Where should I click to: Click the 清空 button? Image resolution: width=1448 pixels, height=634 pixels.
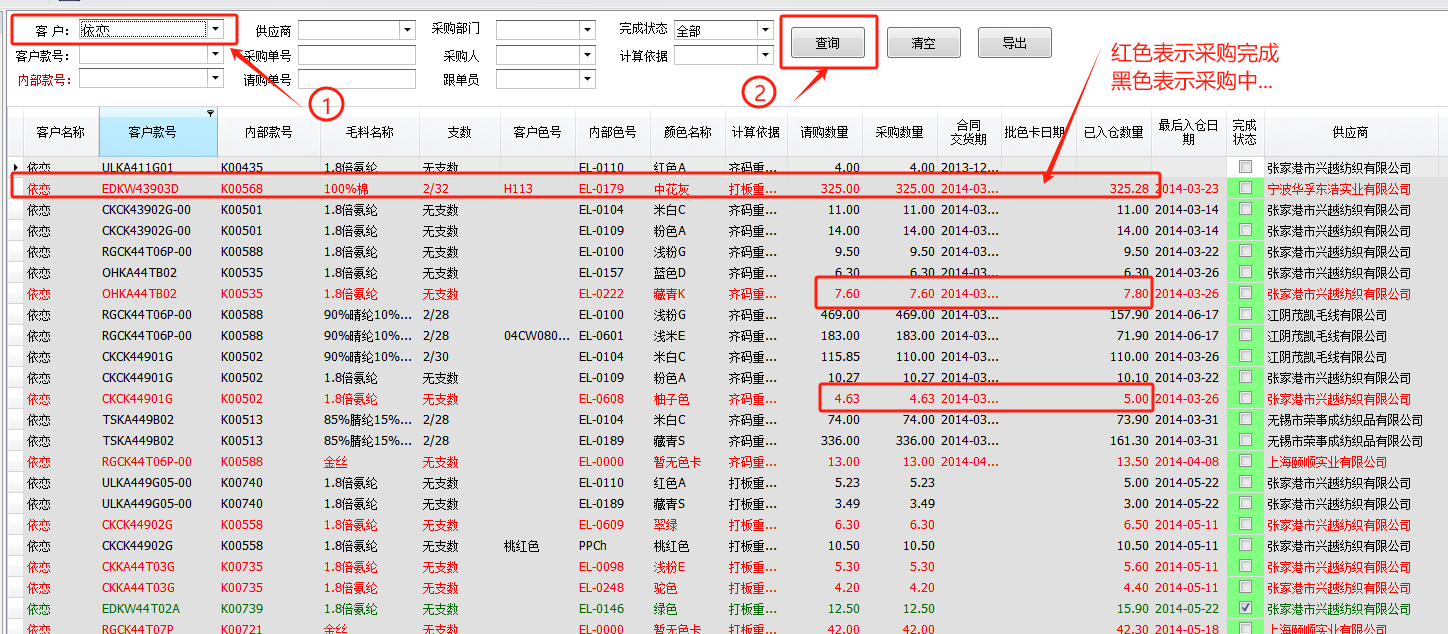[923, 43]
